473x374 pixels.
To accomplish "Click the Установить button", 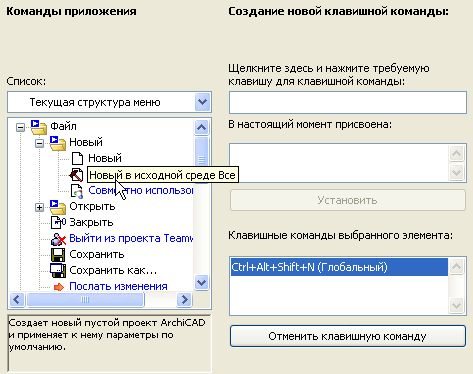I will tap(347, 200).
